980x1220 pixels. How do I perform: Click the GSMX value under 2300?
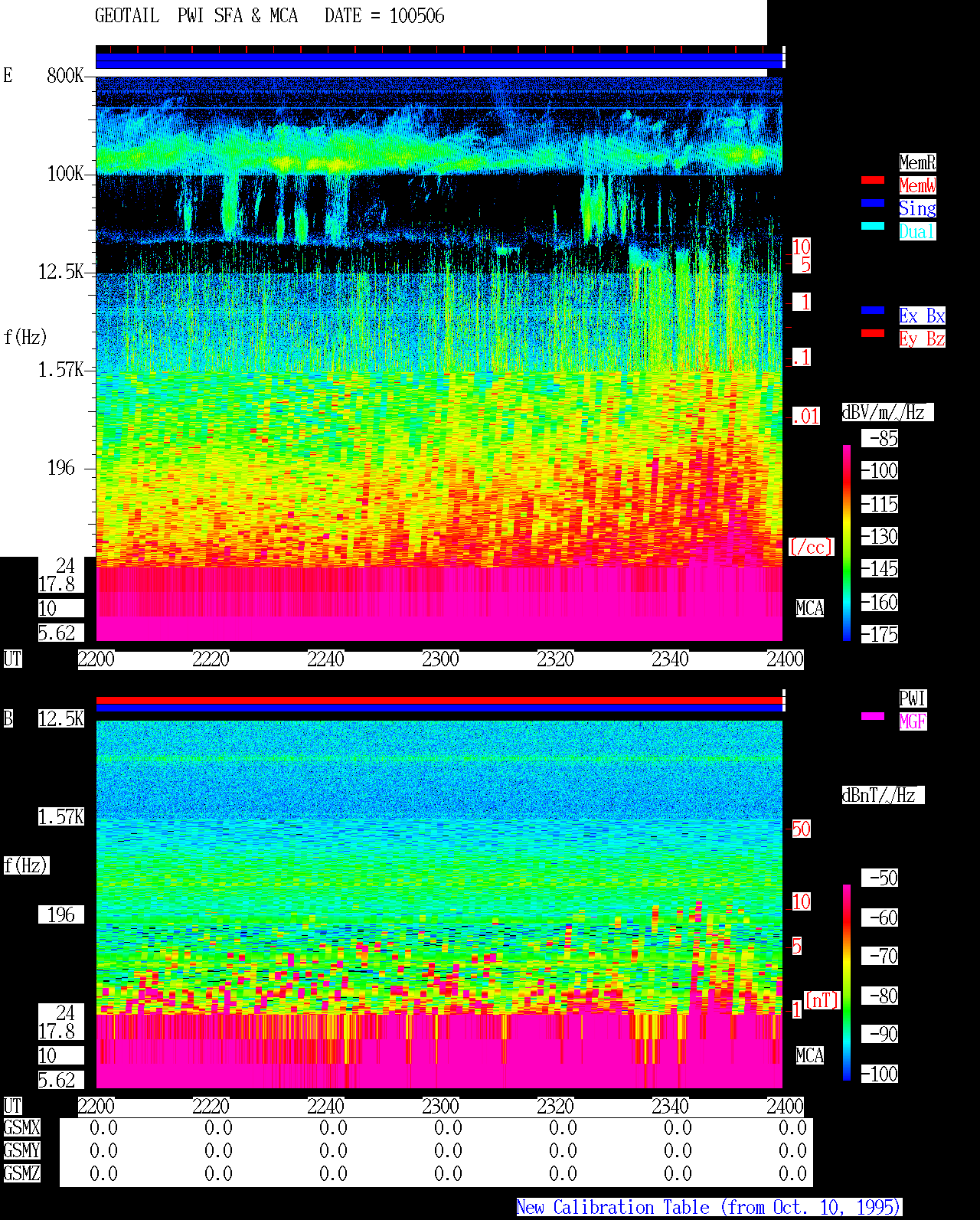[x=448, y=1127]
